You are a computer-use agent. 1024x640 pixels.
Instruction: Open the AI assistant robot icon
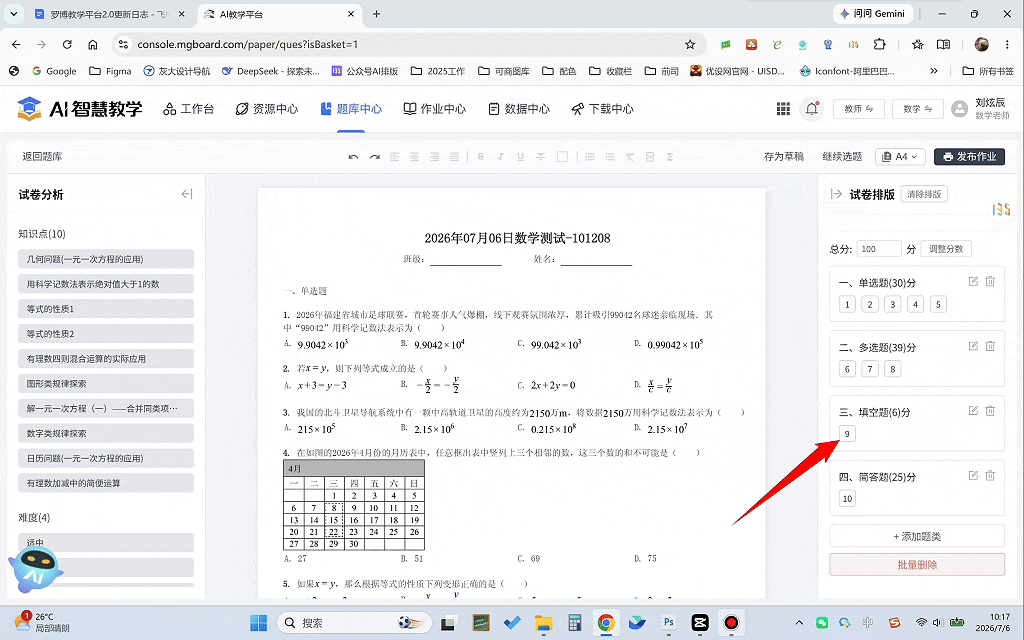coord(36,570)
